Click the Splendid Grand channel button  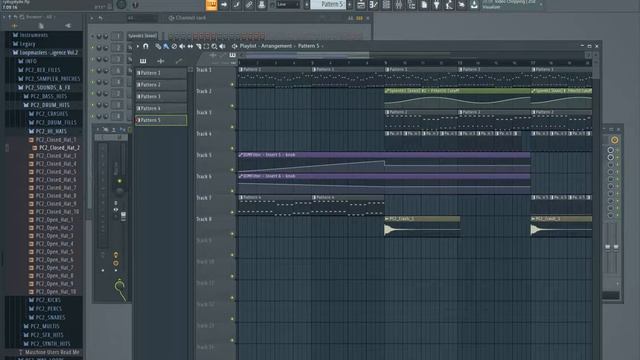(142, 36)
